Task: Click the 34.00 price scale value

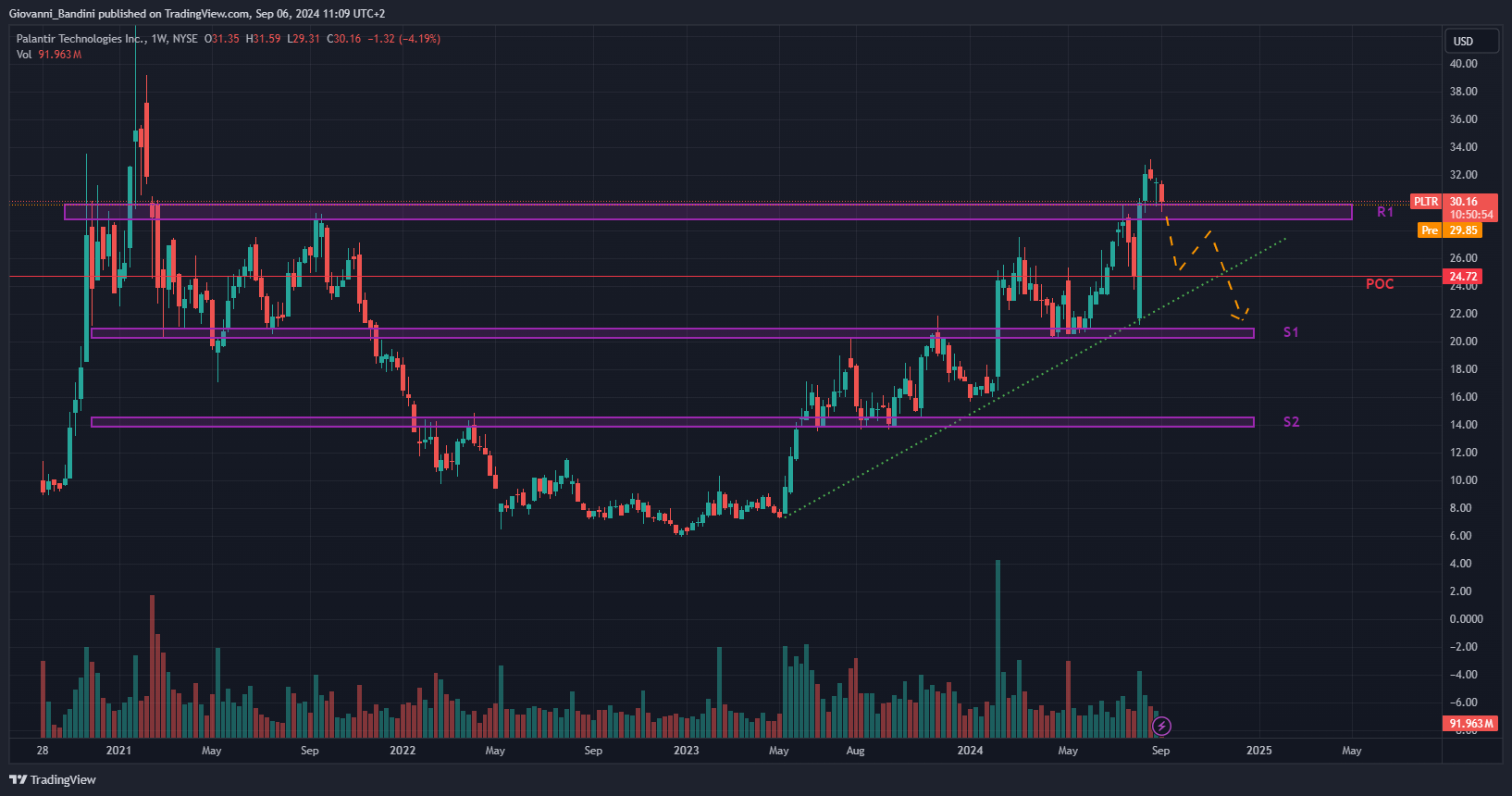Action: 1463,147
